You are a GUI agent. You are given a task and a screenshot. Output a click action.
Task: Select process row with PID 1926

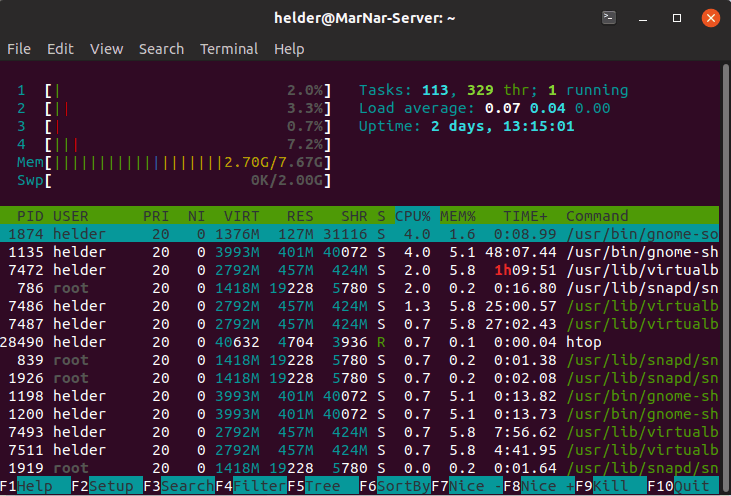coord(359,378)
